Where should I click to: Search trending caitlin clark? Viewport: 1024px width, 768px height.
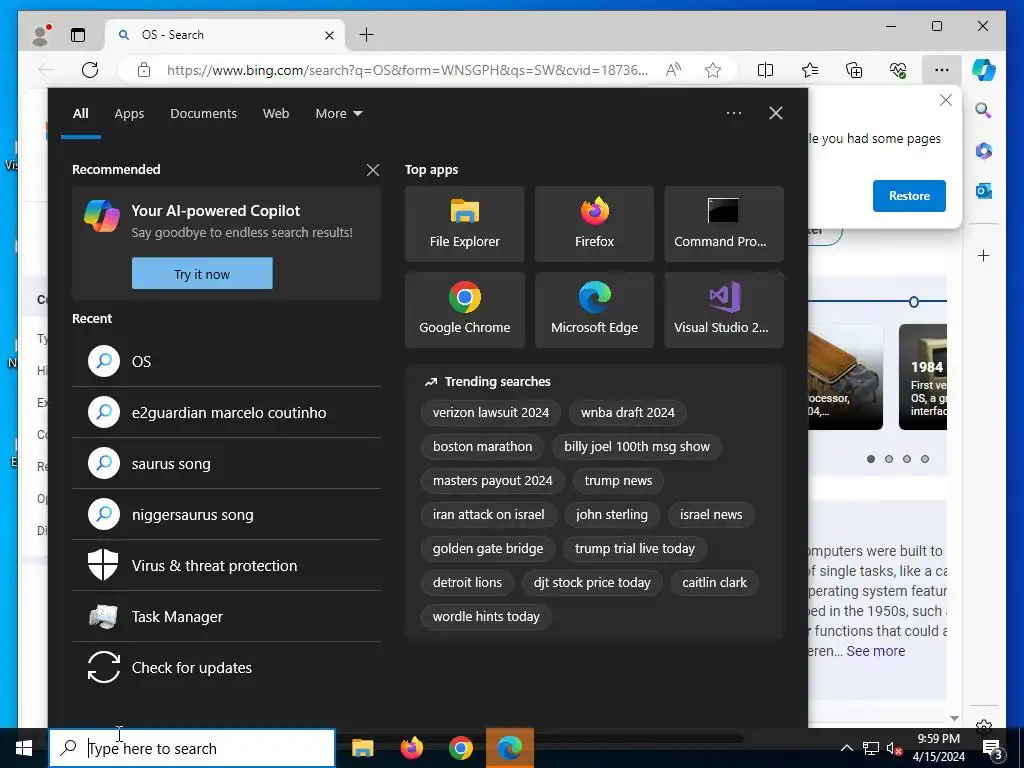714,583
